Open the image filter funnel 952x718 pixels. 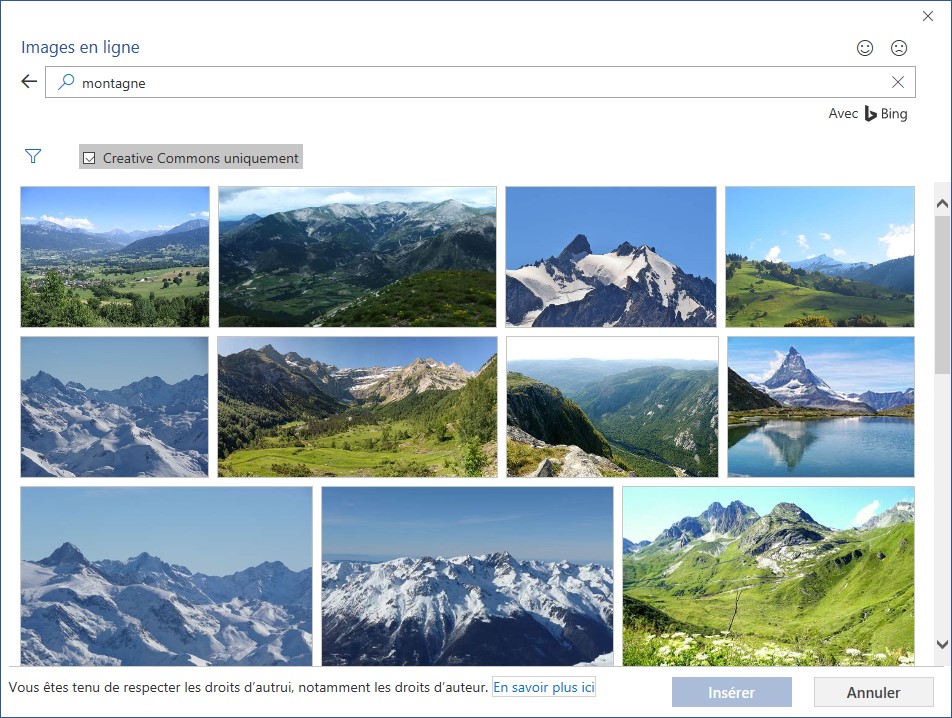click(33, 157)
